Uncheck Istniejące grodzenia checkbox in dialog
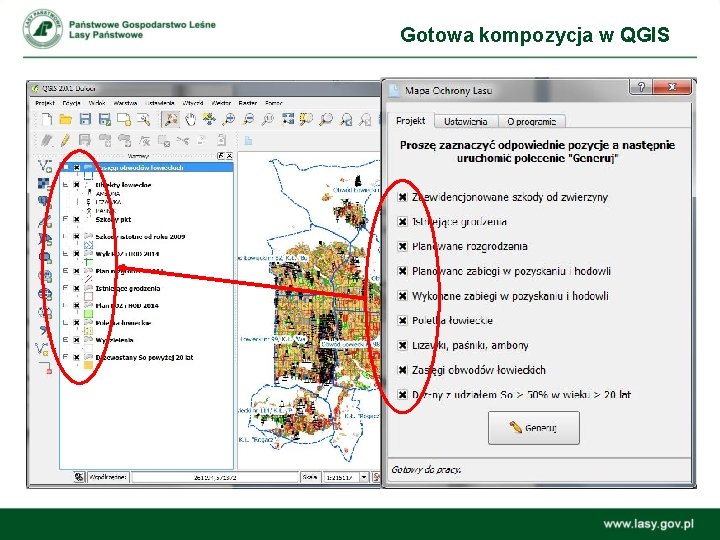Screen dimensions: 720x540 tap(402, 221)
